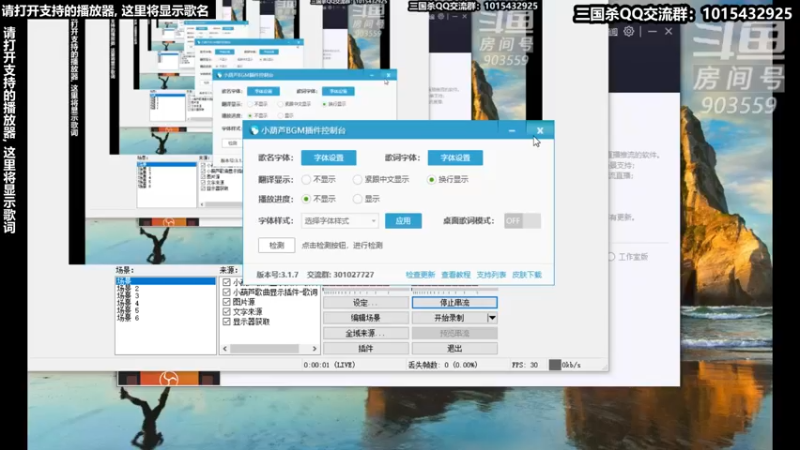800x450 pixels.
Task: Click 开始录制 in OBS window
Action: tap(449, 318)
